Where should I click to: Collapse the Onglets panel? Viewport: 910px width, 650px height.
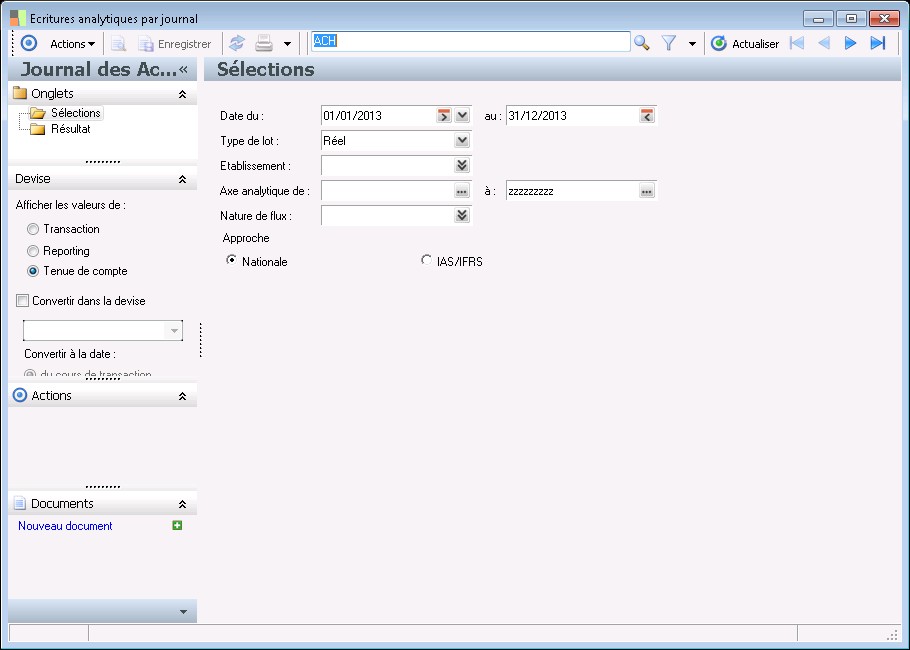pos(182,94)
